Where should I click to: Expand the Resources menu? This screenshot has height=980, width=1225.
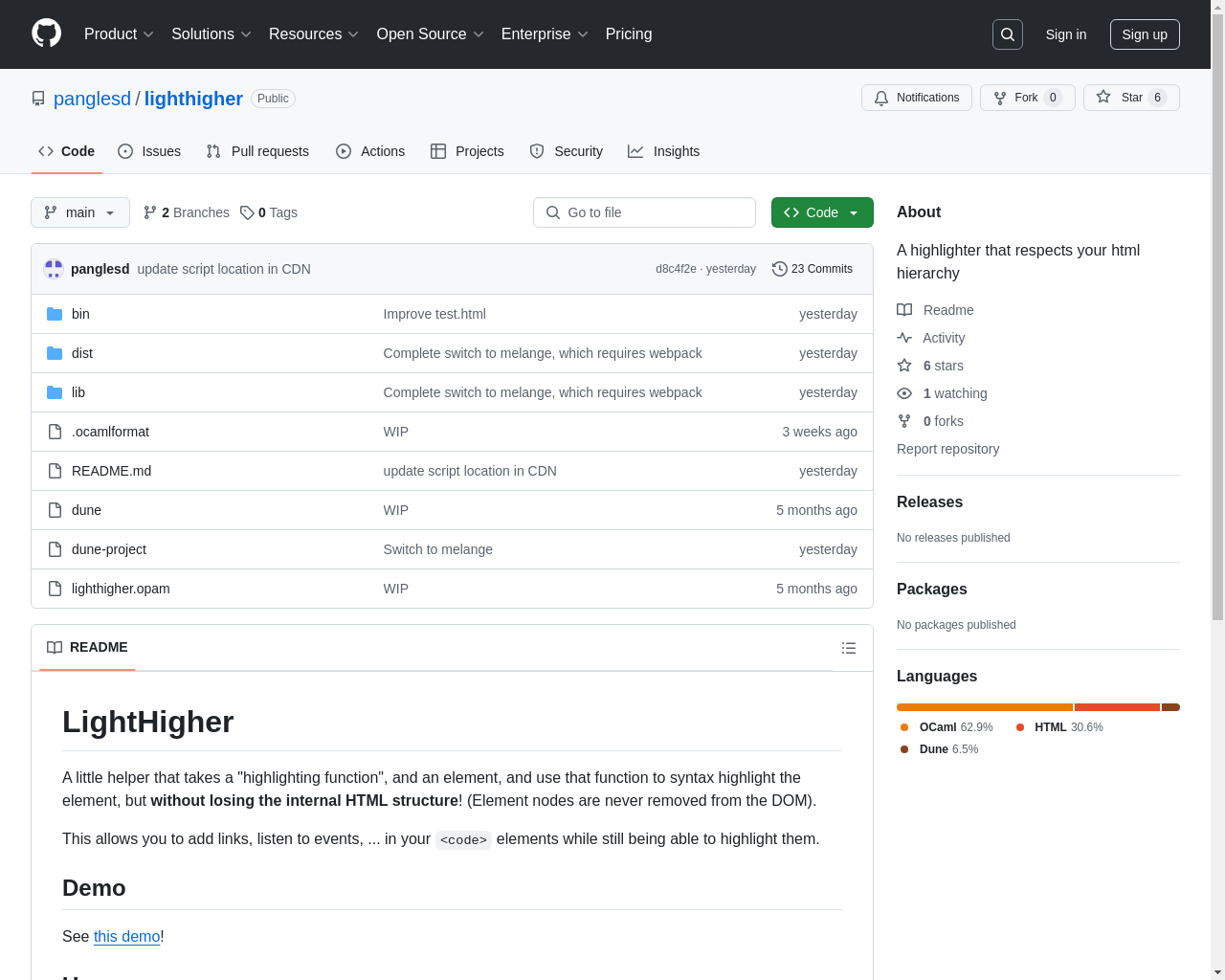[314, 34]
